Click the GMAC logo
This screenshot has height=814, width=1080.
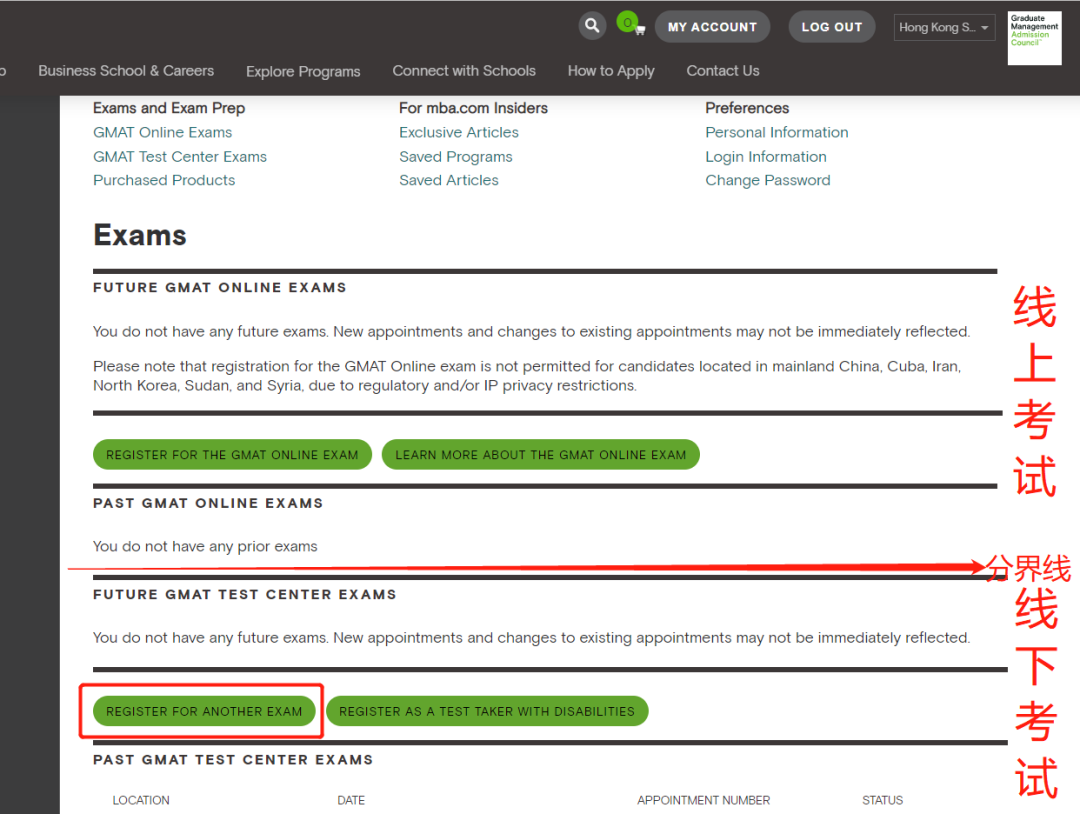1034,38
